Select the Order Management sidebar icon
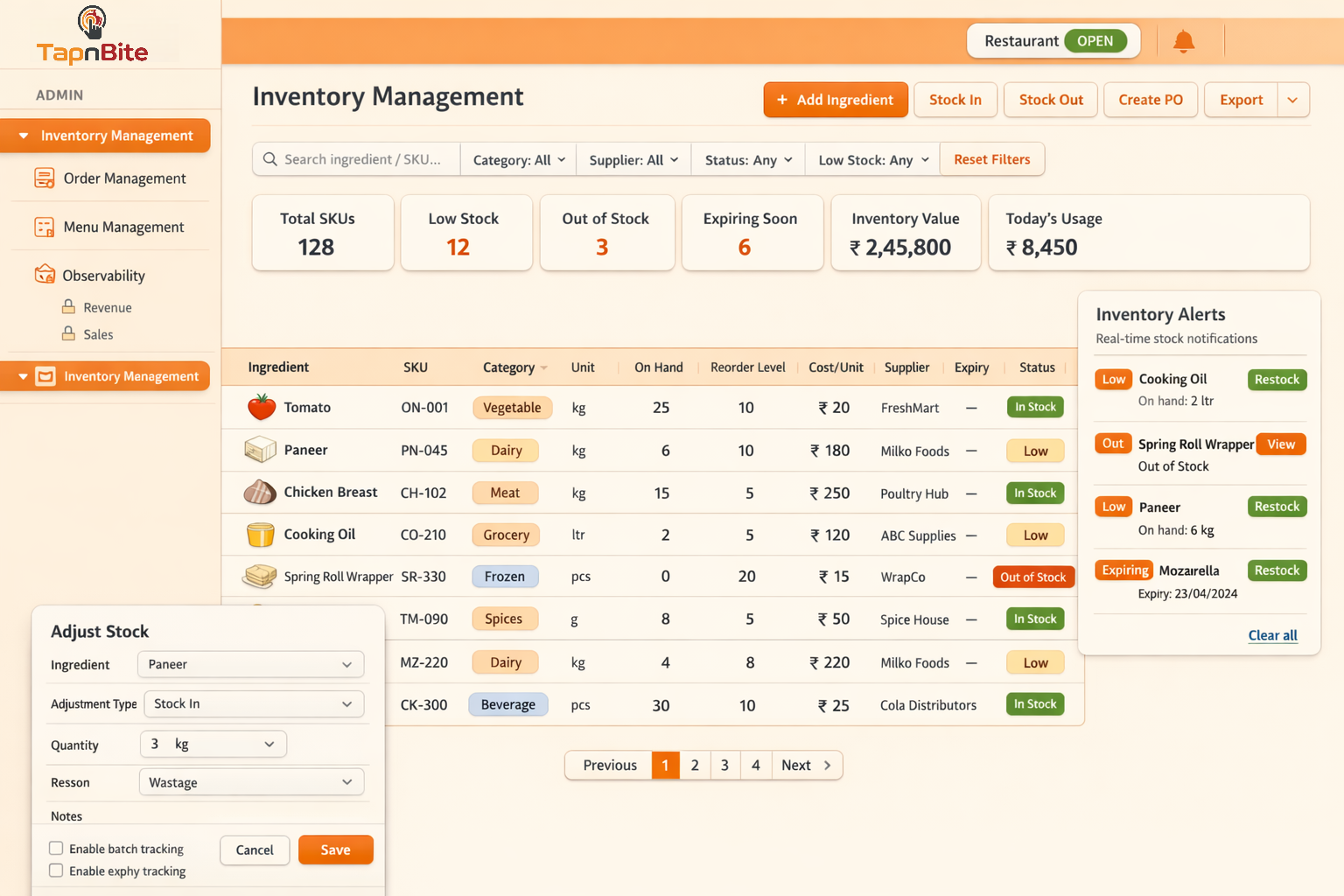1344x896 pixels. pyautogui.click(x=45, y=178)
